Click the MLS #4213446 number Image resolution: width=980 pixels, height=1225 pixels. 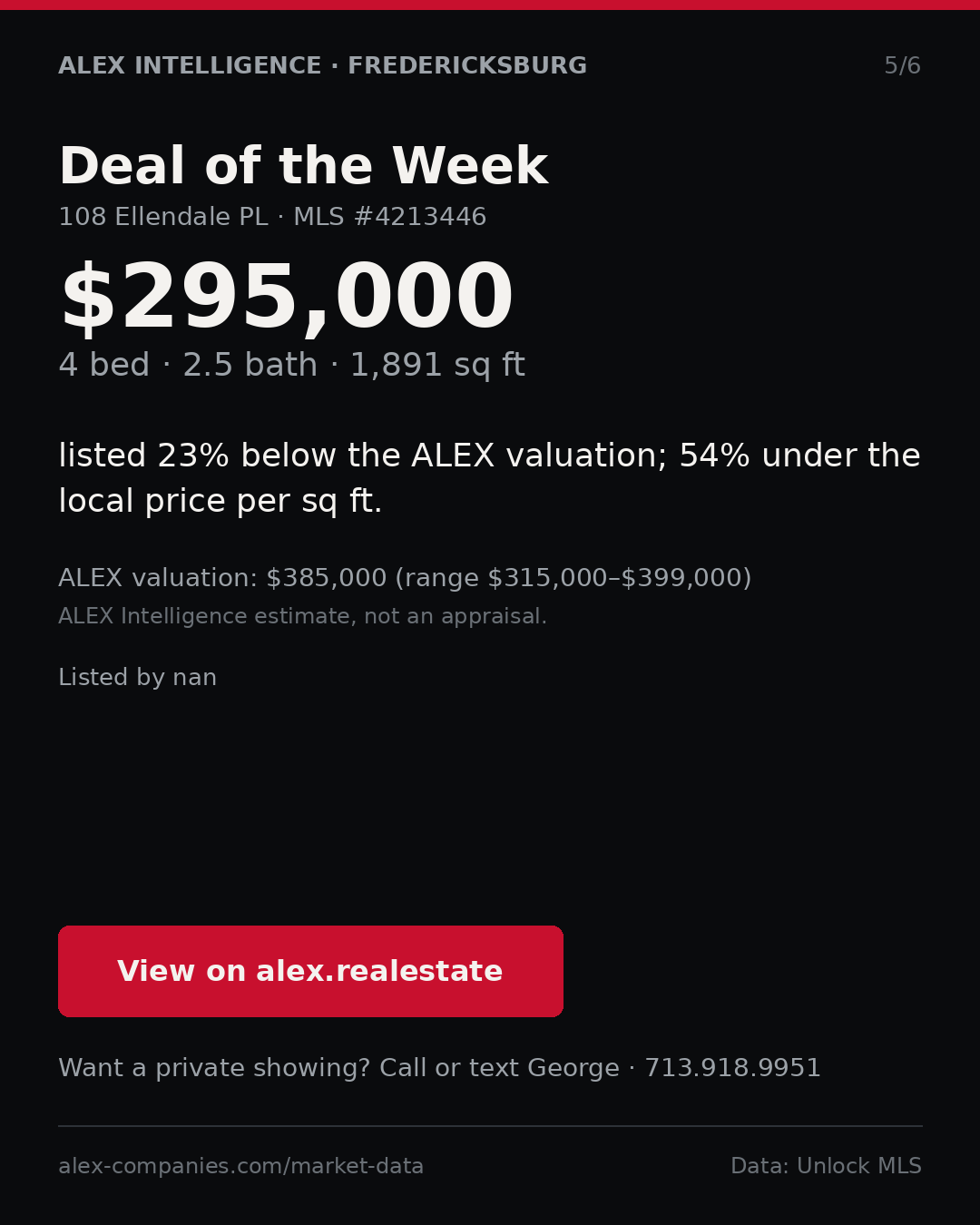(x=389, y=217)
